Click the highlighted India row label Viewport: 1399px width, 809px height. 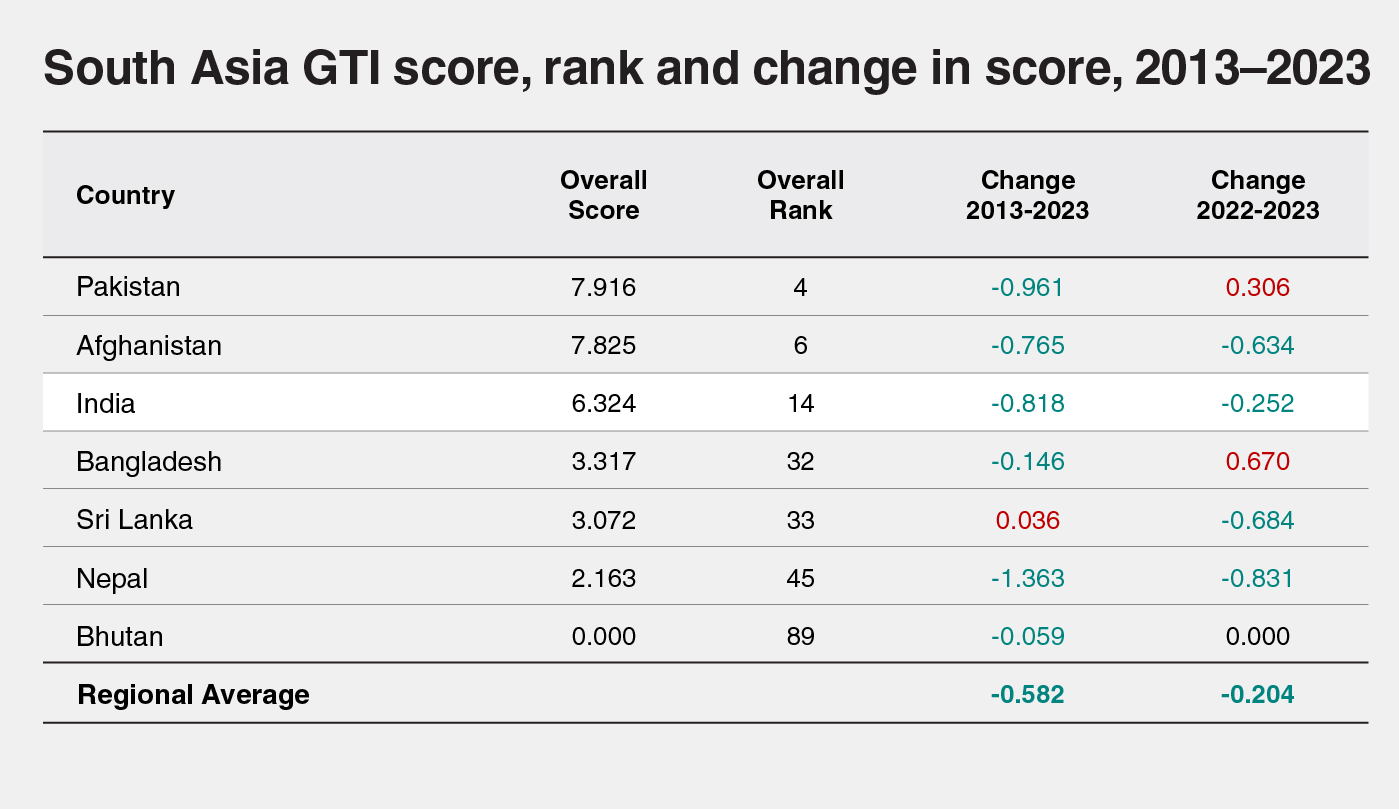(x=105, y=403)
